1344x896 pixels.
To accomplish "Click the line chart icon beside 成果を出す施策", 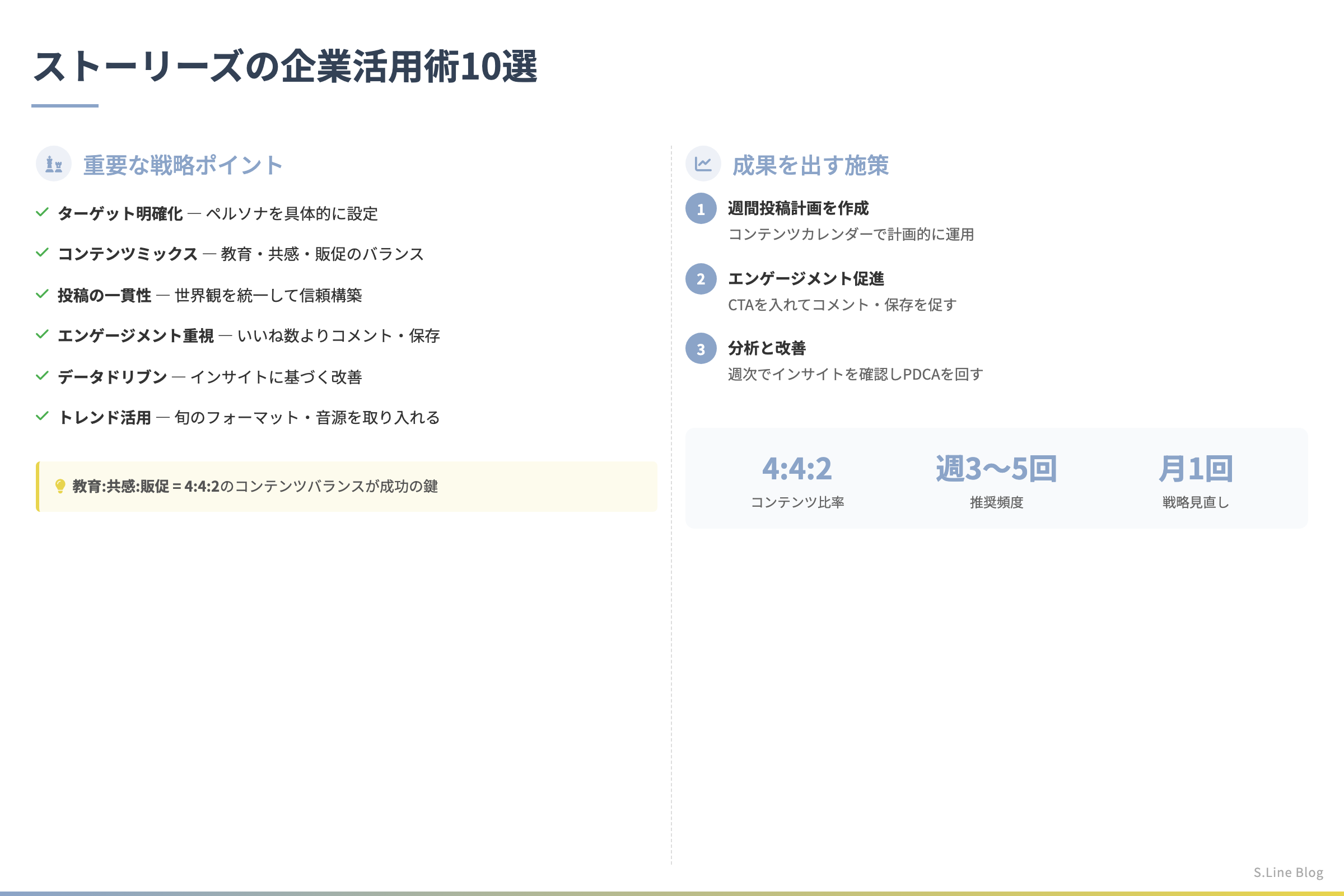I will click(x=703, y=164).
